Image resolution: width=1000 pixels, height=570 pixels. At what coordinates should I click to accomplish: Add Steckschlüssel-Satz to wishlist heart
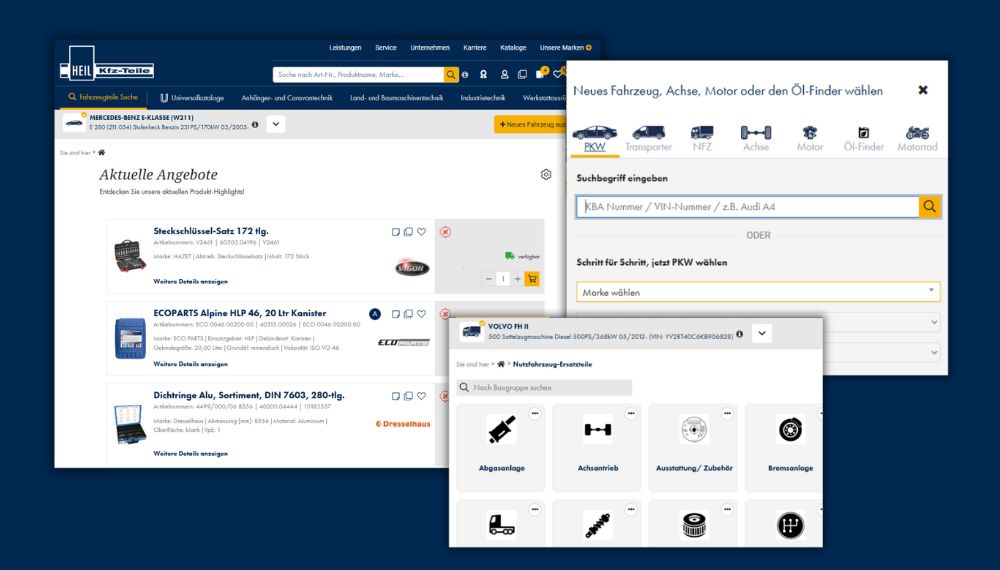tap(422, 232)
